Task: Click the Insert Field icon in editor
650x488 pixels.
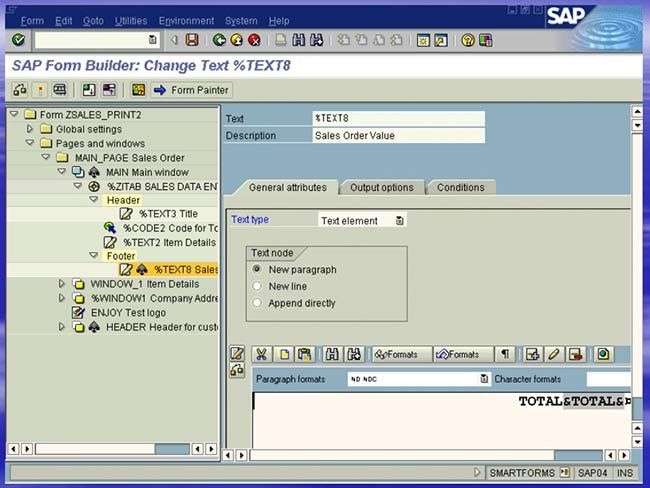Action: (x=532, y=354)
